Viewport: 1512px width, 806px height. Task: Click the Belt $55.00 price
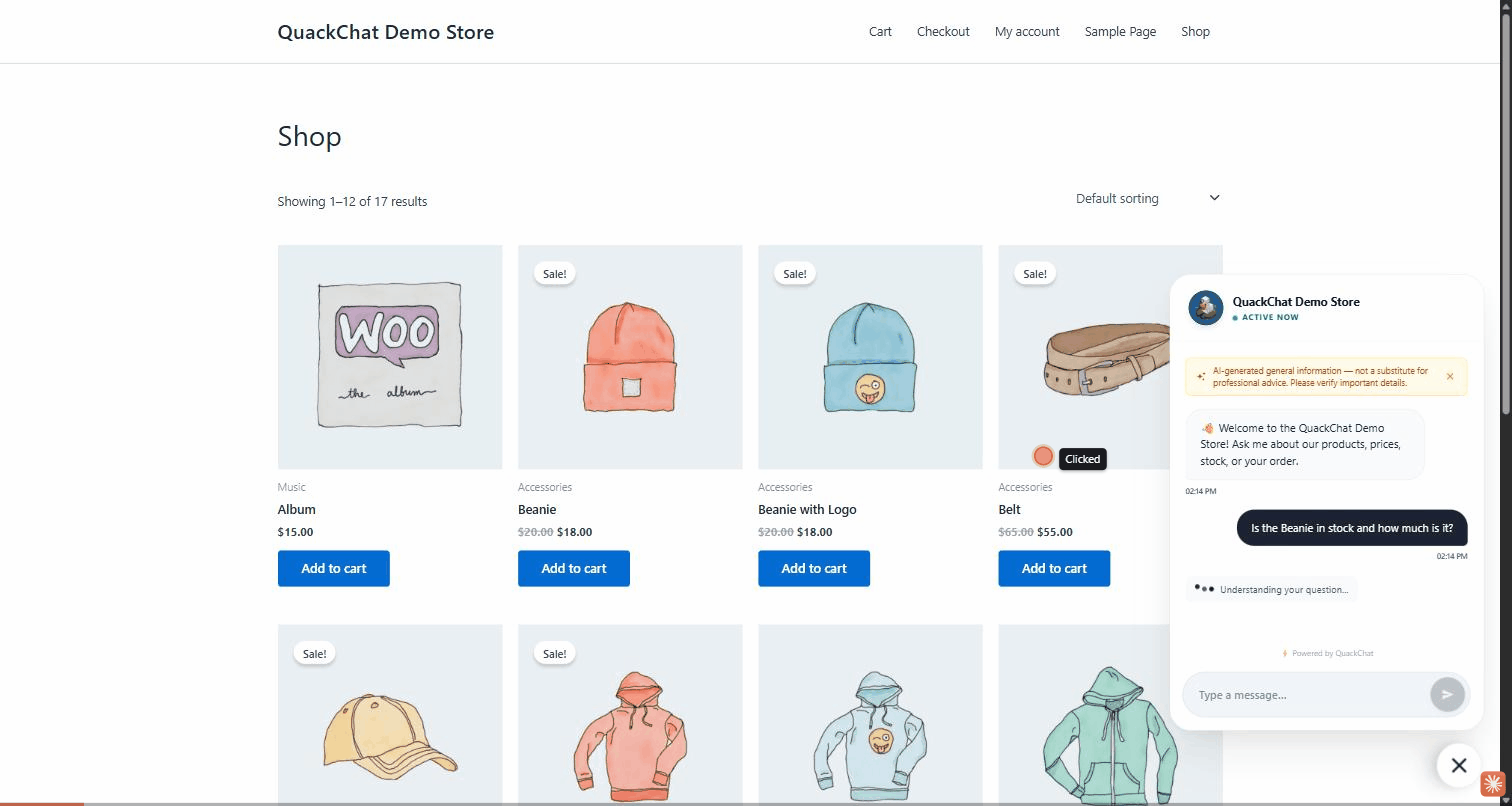click(x=1055, y=532)
